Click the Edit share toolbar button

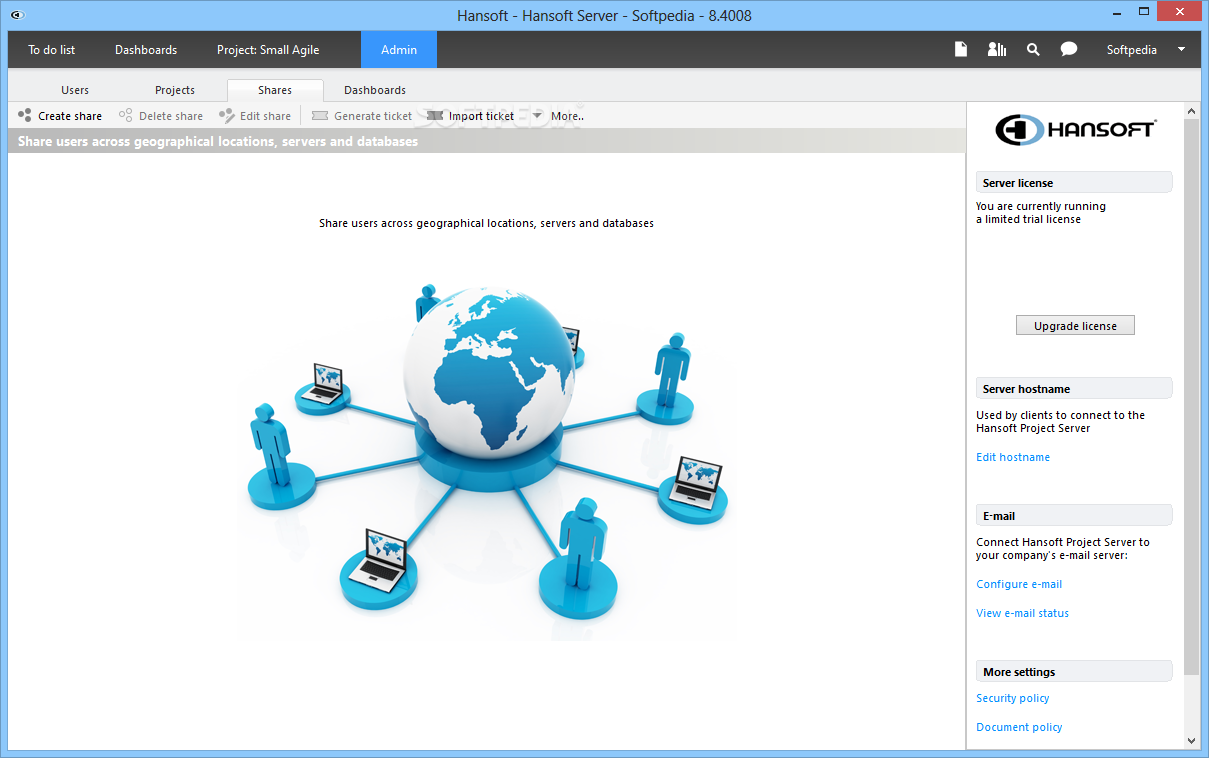pos(255,116)
